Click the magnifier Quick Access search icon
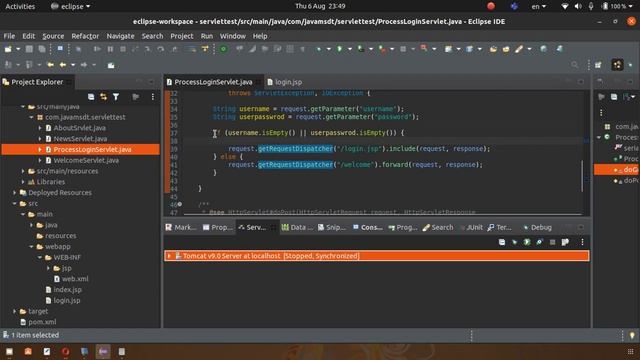 coord(575,65)
